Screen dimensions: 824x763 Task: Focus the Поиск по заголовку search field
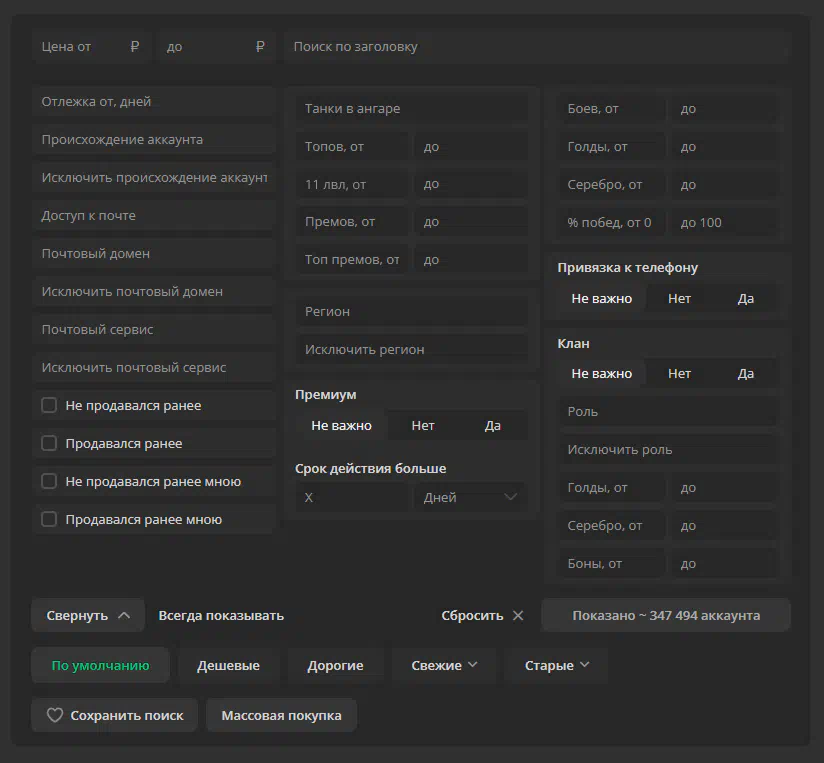pos(537,47)
